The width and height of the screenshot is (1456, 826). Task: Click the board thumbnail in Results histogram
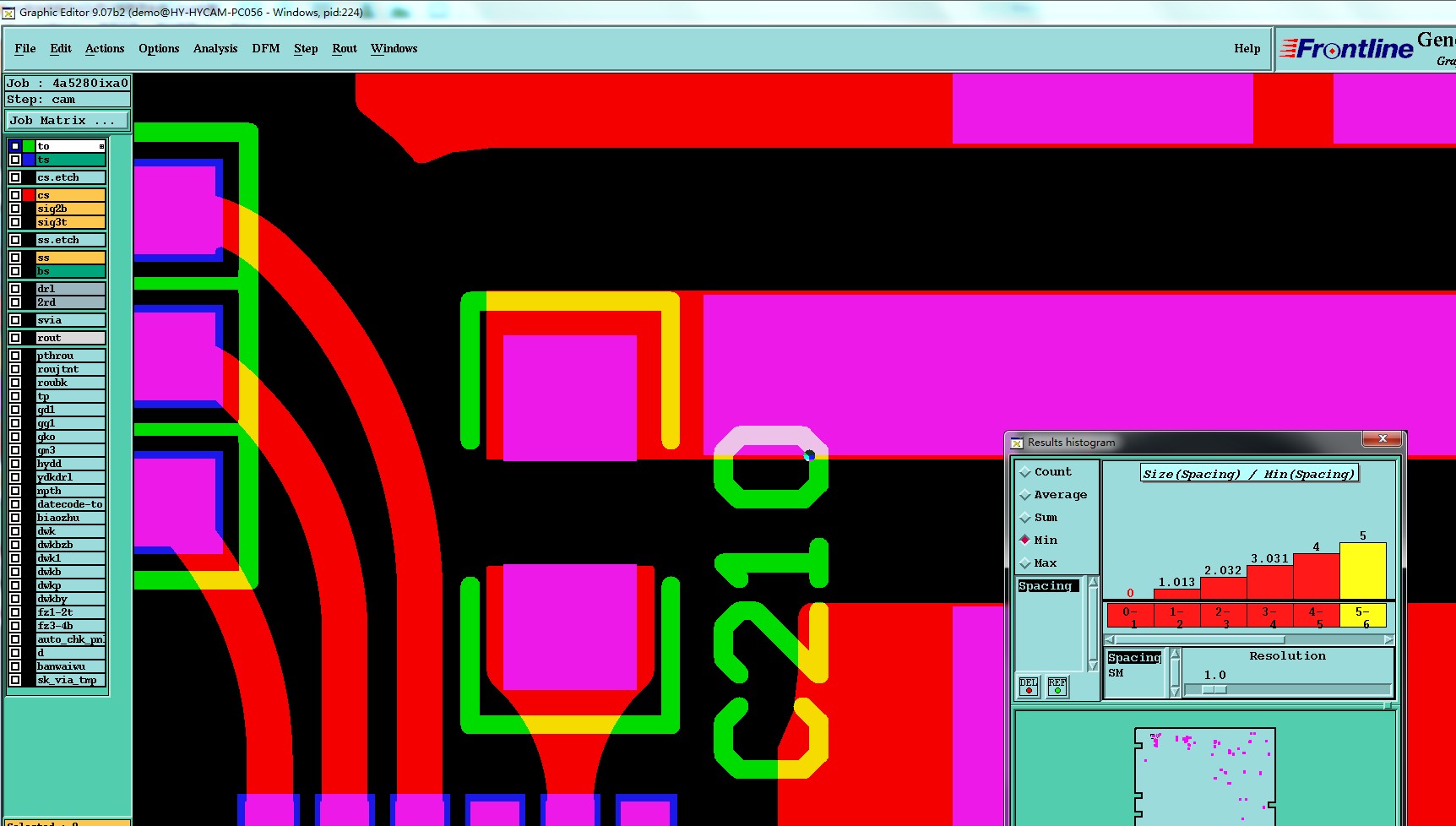click(x=1204, y=777)
